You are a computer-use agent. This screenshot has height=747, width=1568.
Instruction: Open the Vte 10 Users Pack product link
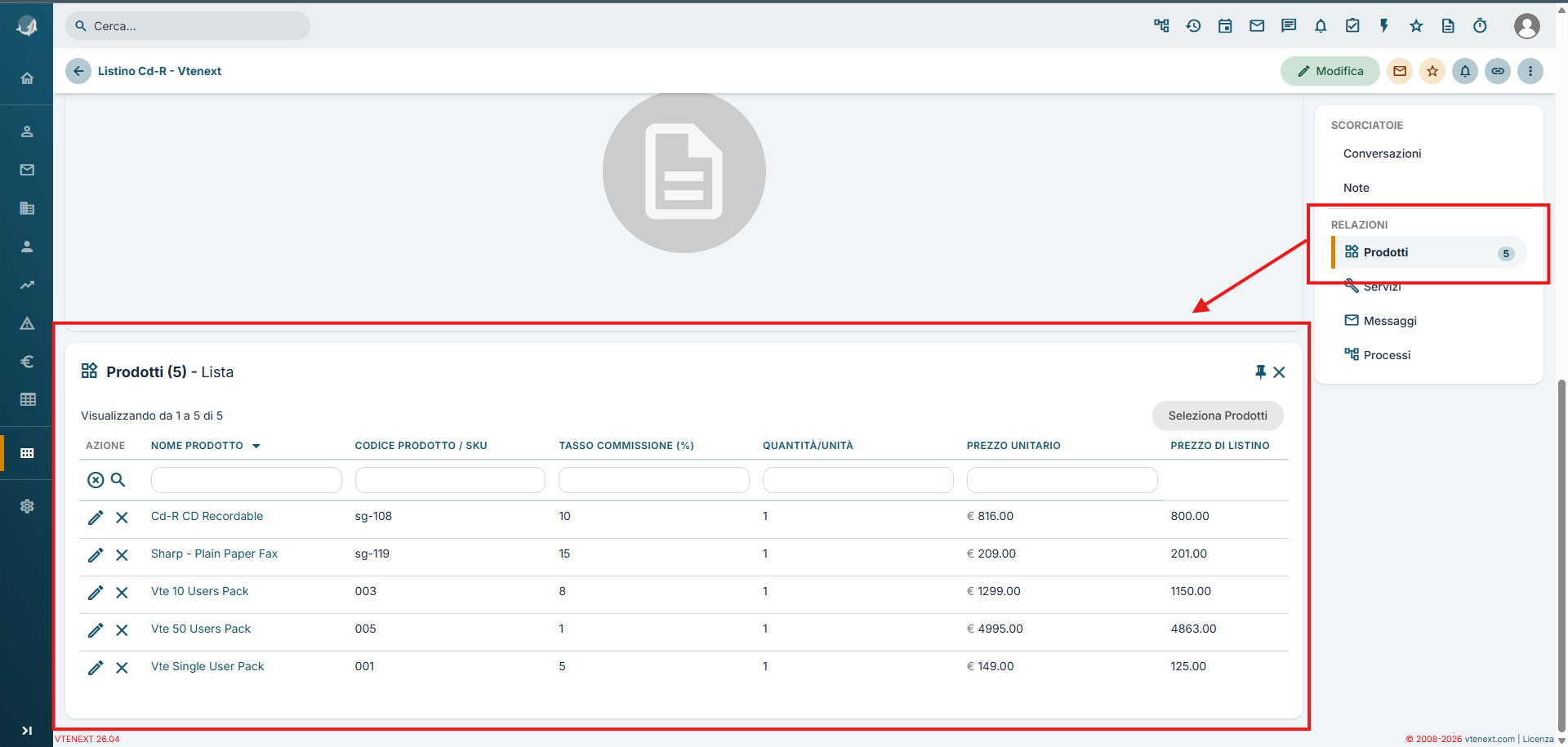199,591
